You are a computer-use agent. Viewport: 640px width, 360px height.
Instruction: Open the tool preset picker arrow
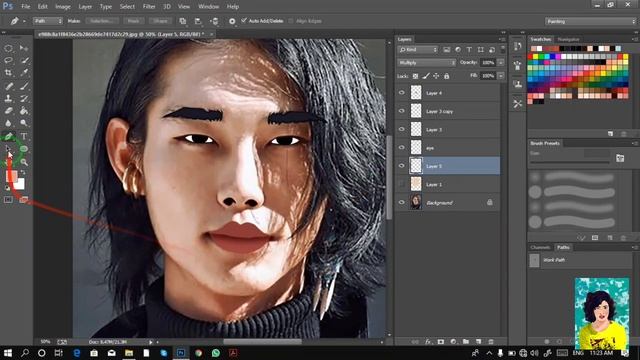click(24, 21)
